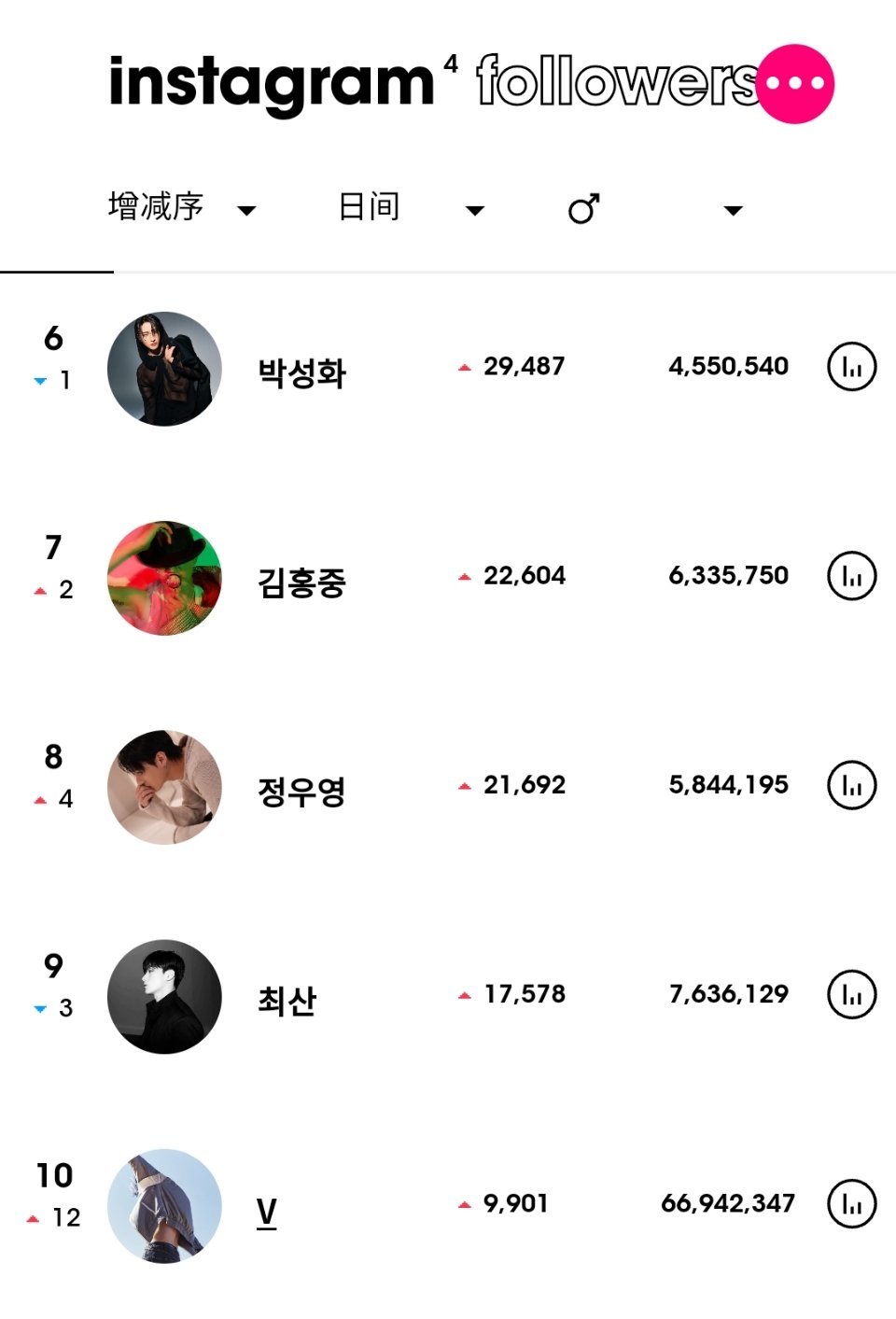Open 박성화's profile name link
Image resolution: width=896 pixels, height=1319 pixels.
302,372
